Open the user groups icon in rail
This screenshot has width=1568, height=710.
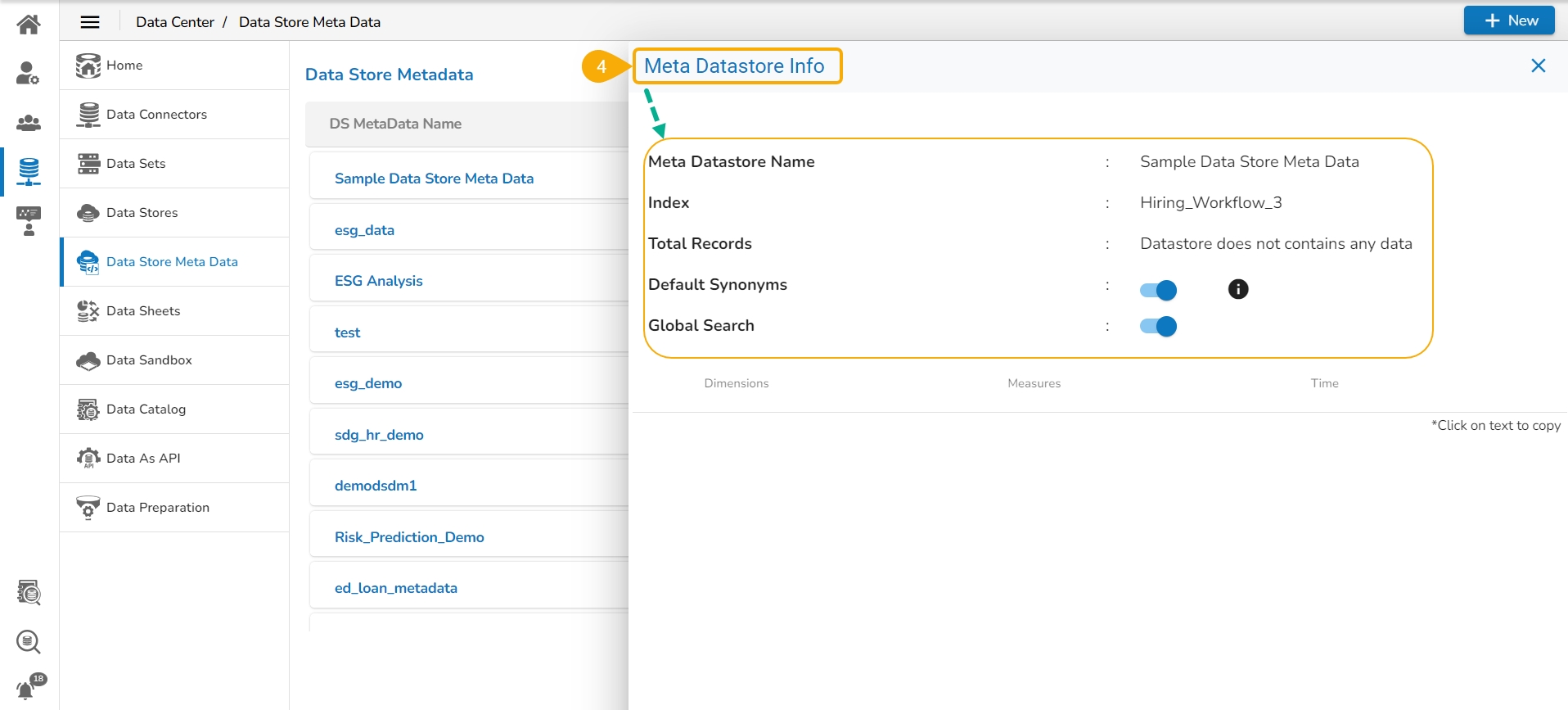click(x=29, y=123)
